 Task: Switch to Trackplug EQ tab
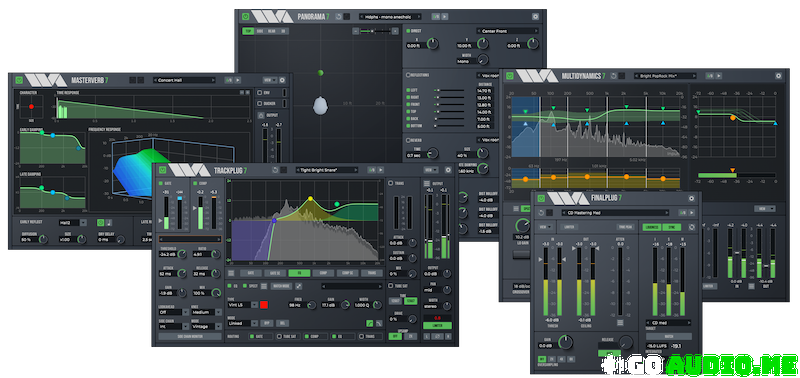click(299, 273)
